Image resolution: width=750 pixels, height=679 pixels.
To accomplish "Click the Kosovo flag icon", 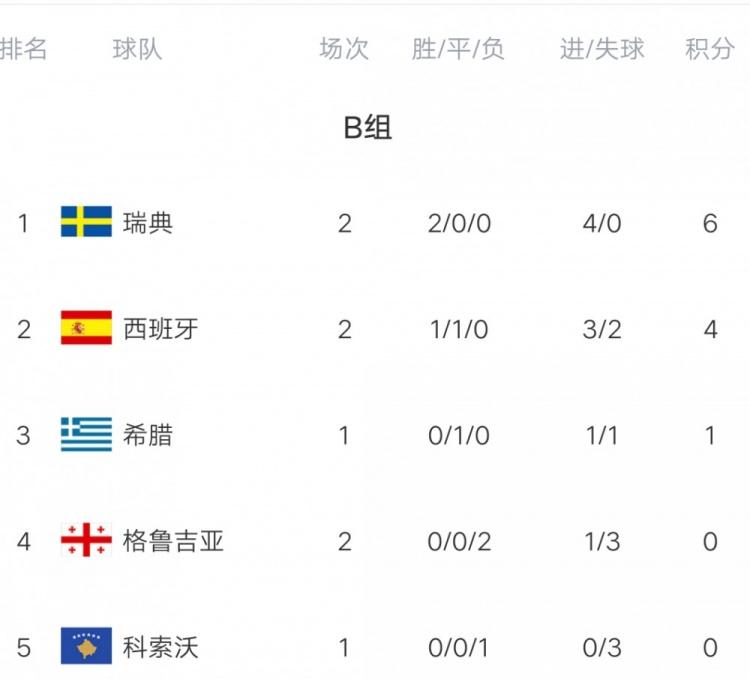I will click(86, 647).
